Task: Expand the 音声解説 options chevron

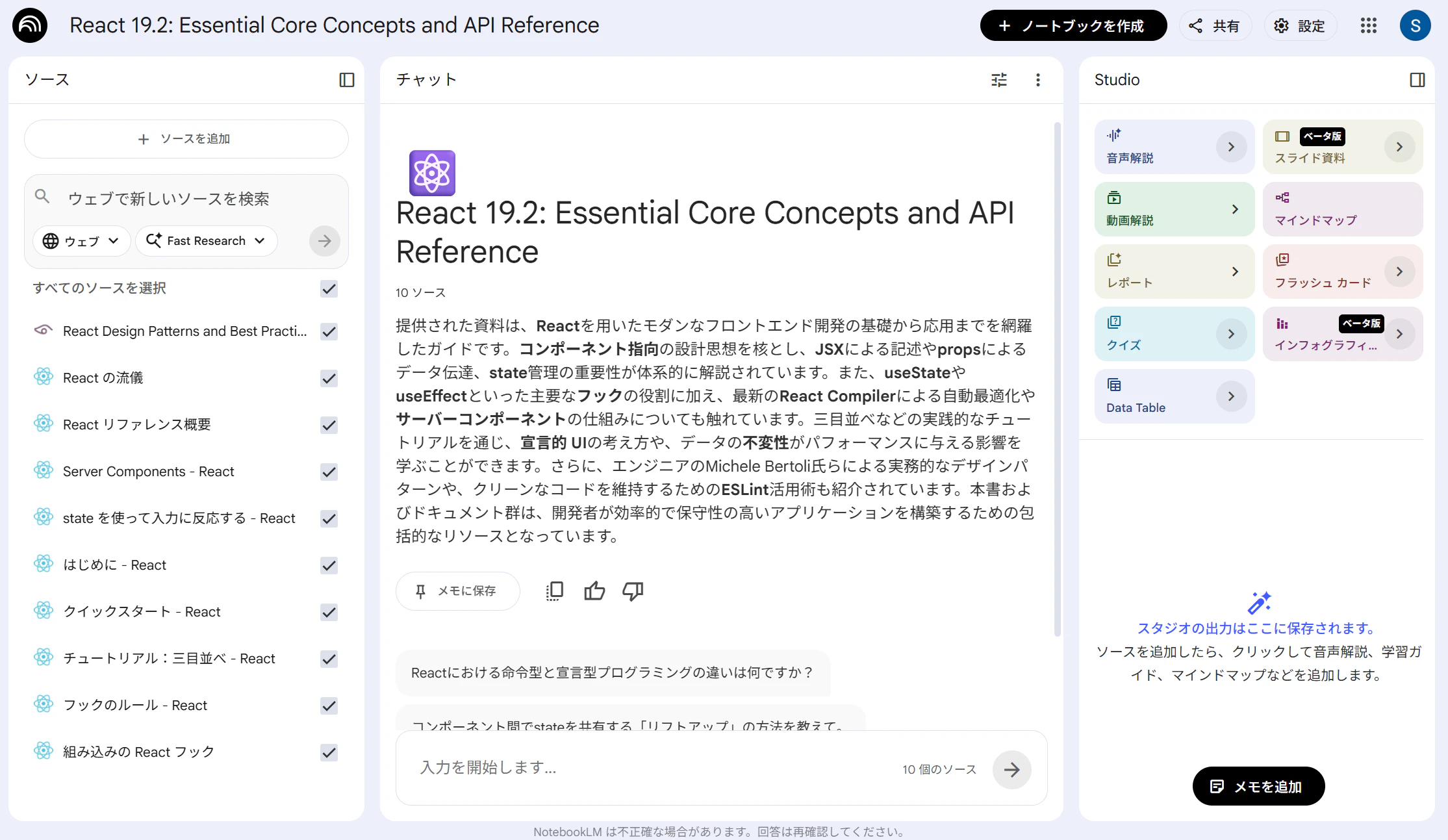Action: (1230, 147)
